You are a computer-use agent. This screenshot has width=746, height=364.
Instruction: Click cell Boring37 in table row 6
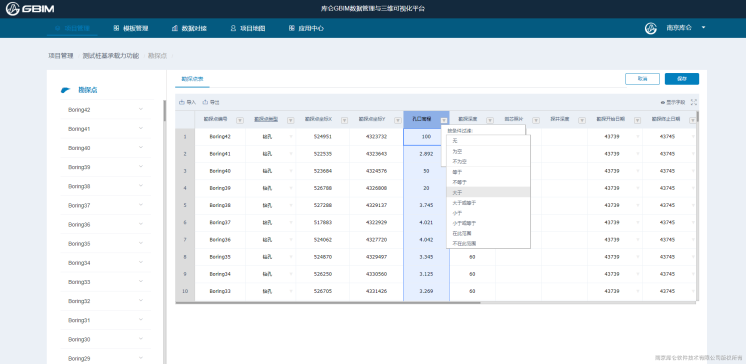[x=220, y=223]
